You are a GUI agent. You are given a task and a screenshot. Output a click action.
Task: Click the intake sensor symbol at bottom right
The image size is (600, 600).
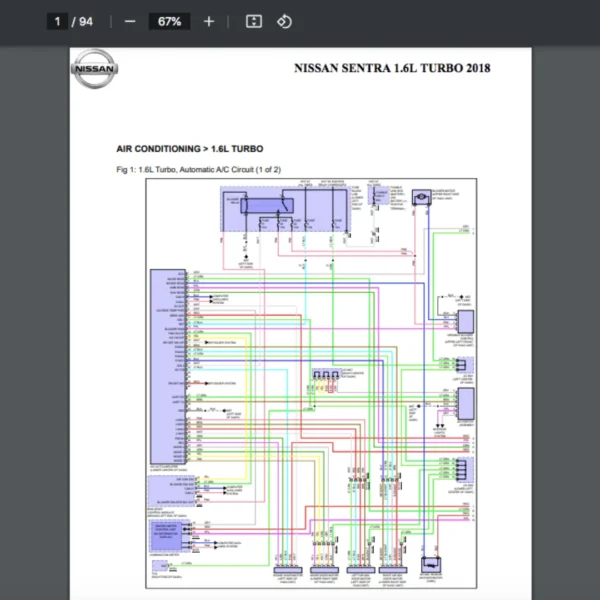(x=432, y=565)
